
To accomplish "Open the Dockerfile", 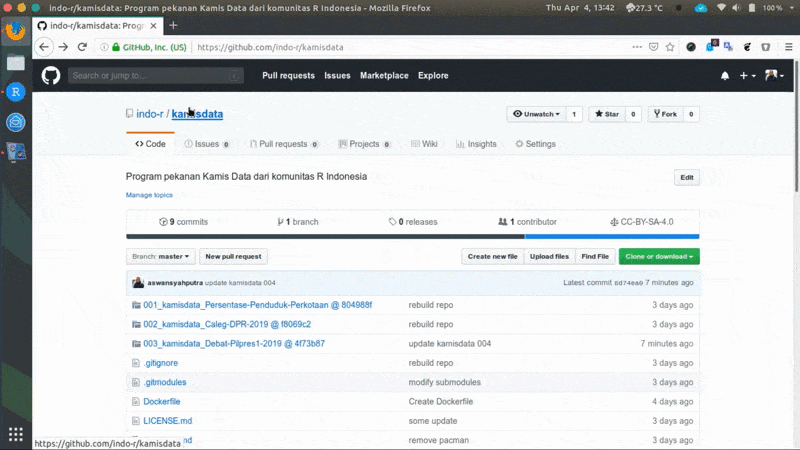I will pos(161,402).
